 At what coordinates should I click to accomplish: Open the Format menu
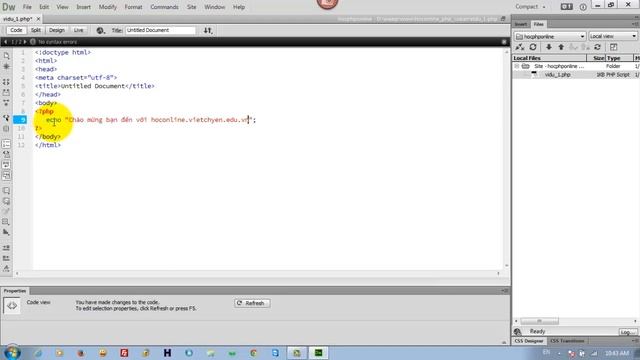(133, 7)
